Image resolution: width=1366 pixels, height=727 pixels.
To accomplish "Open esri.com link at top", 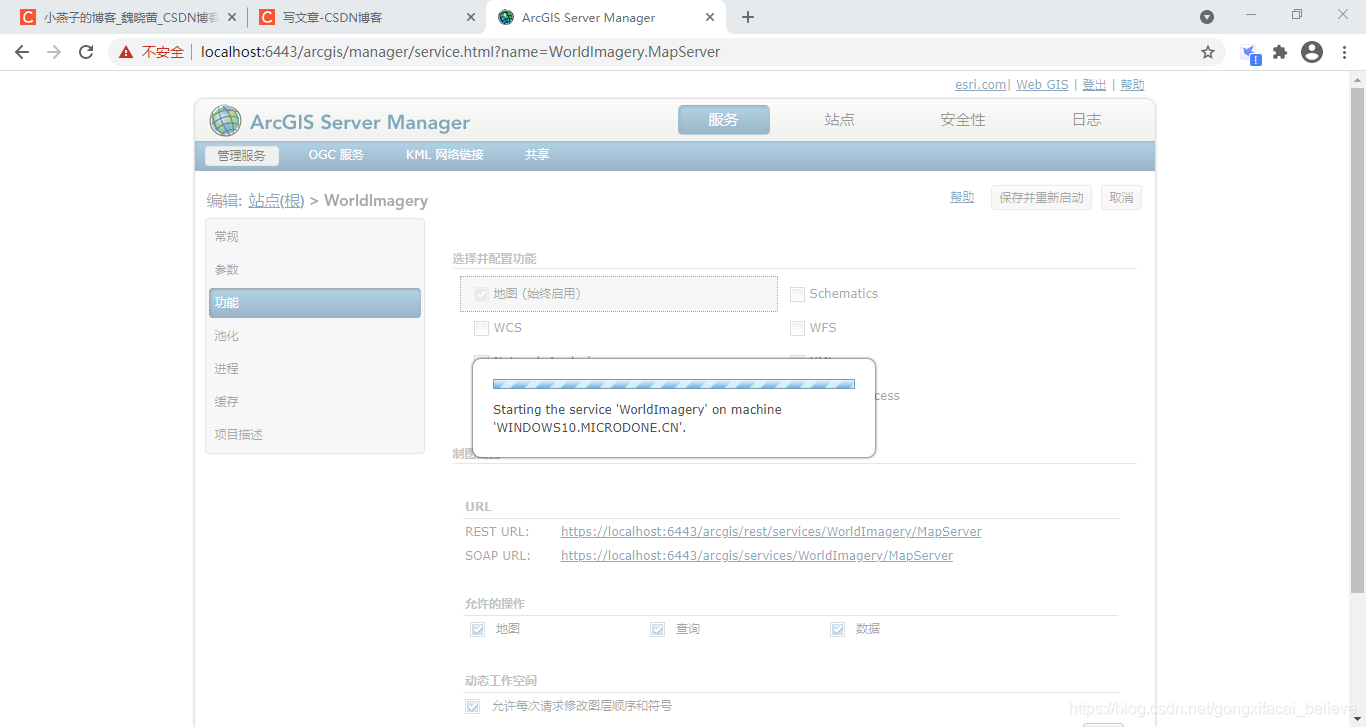I will 980,85.
